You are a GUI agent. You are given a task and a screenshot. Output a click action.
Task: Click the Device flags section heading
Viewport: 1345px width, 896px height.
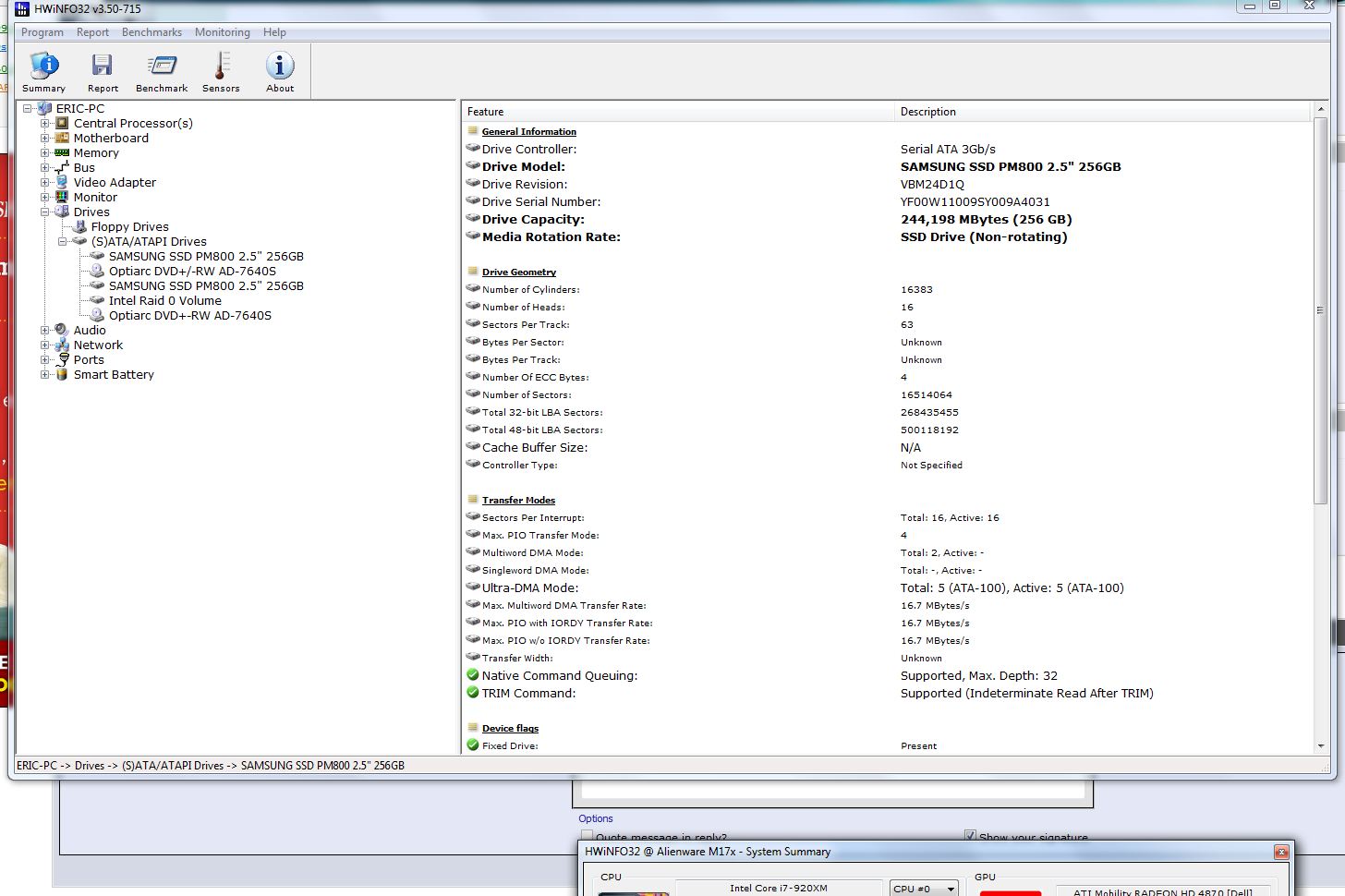pyautogui.click(x=510, y=728)
